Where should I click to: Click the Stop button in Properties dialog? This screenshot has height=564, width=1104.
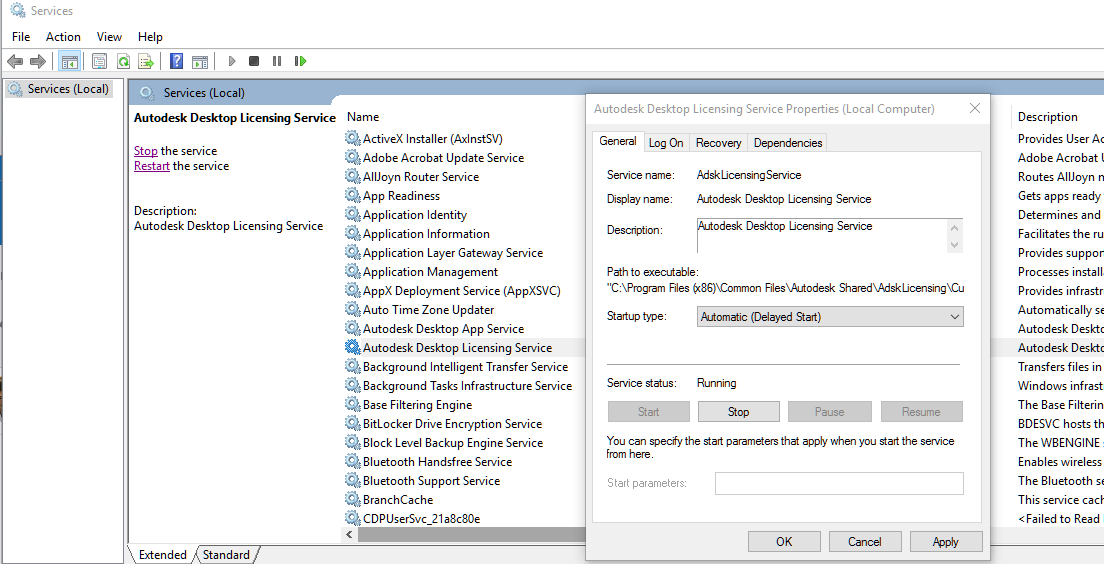pyautogui.click(x=739, y=412)
